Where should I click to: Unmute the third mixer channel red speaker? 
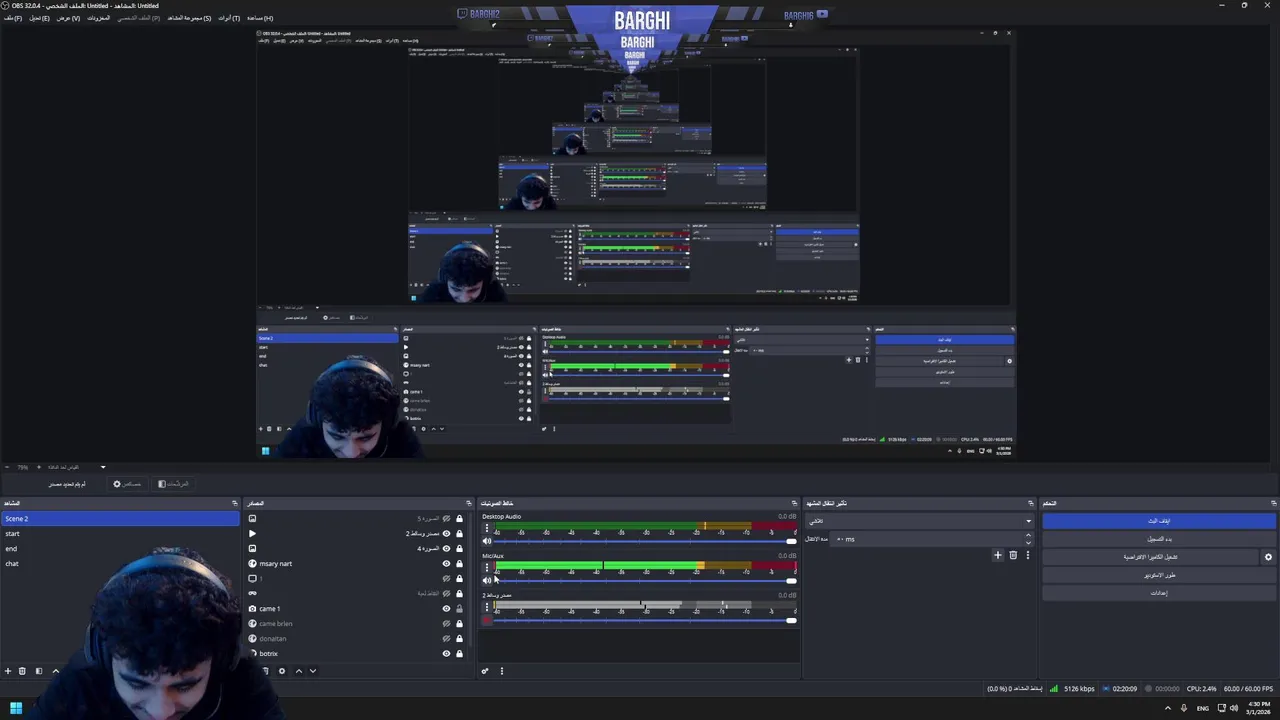(x=487, y=620)
